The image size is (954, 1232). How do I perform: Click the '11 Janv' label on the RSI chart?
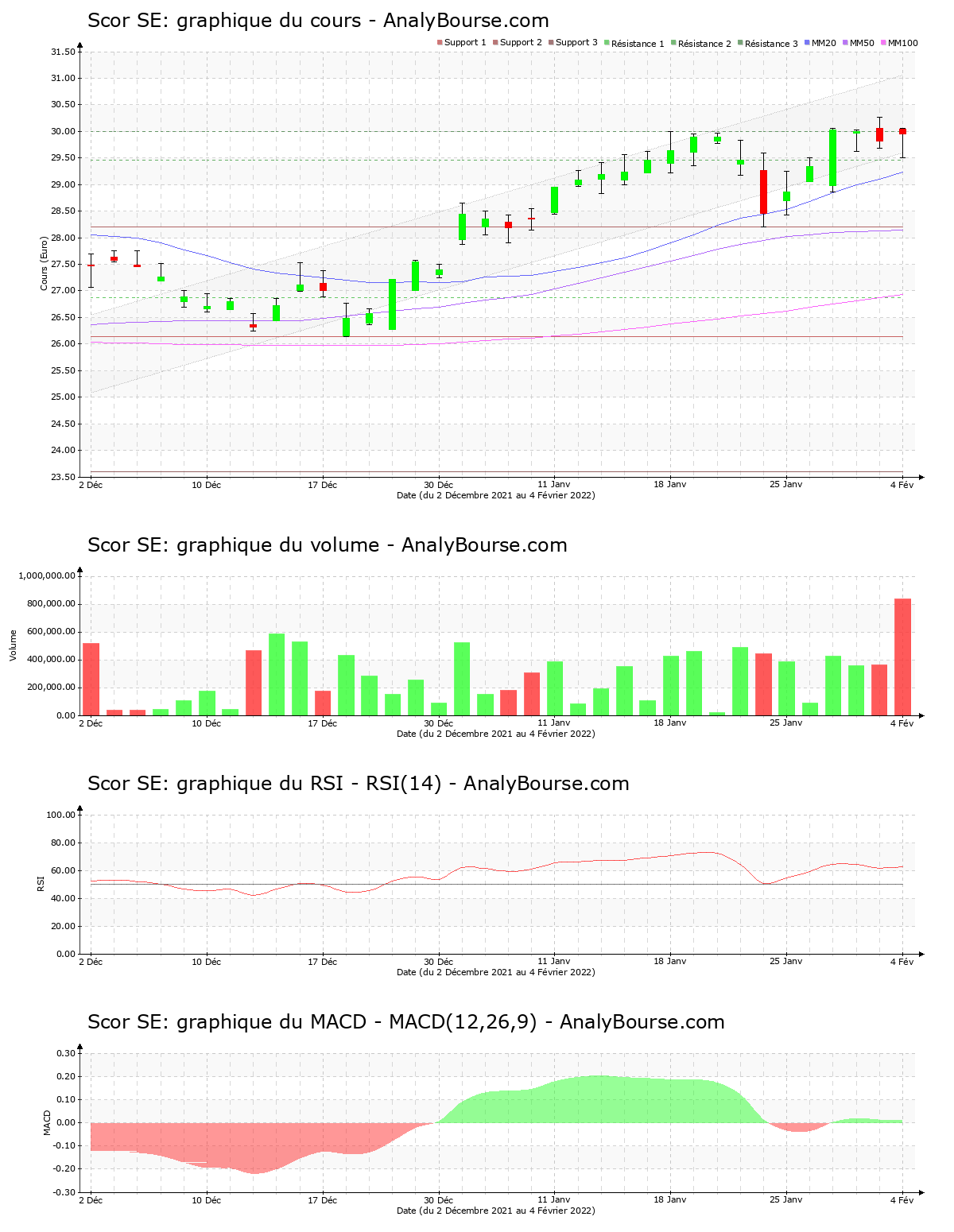554,961
